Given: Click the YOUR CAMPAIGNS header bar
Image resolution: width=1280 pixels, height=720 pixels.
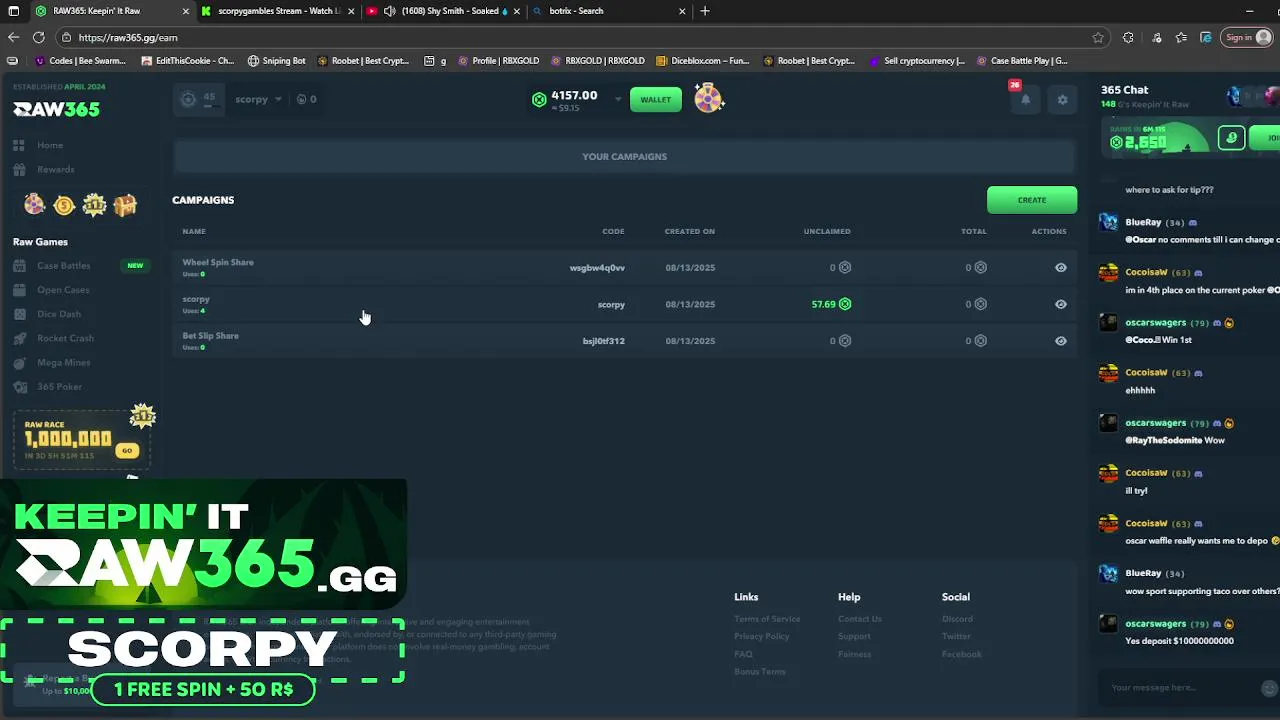Looking at the screenshot, I should (x=624, y=157).
